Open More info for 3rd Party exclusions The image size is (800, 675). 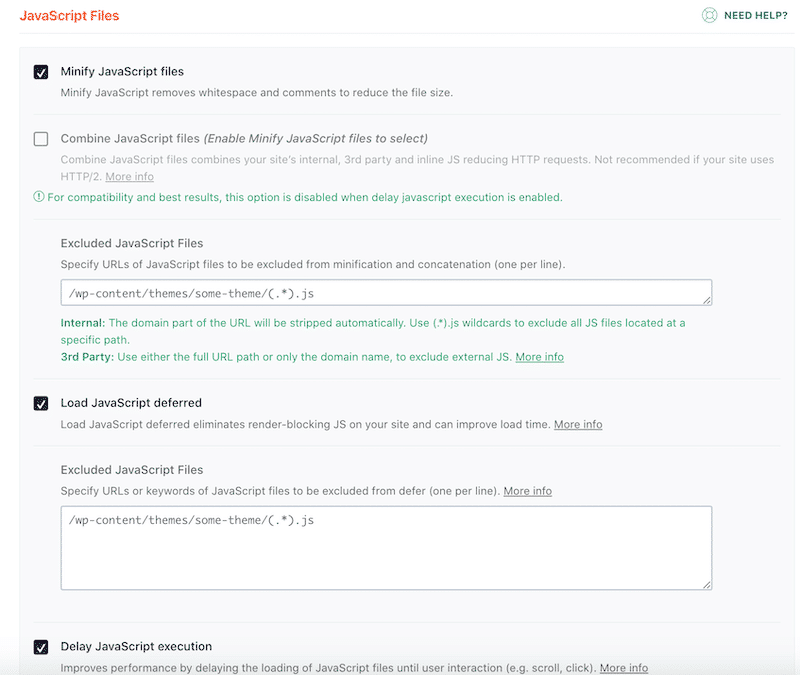[x=540, y=356]
